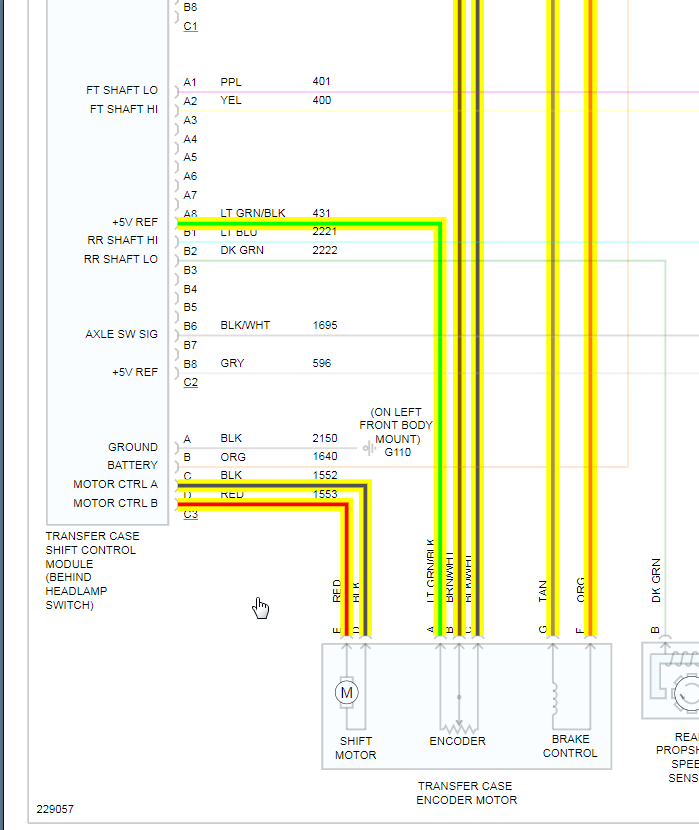
Task: Select circuit number 2222
Action: (325, 250)
